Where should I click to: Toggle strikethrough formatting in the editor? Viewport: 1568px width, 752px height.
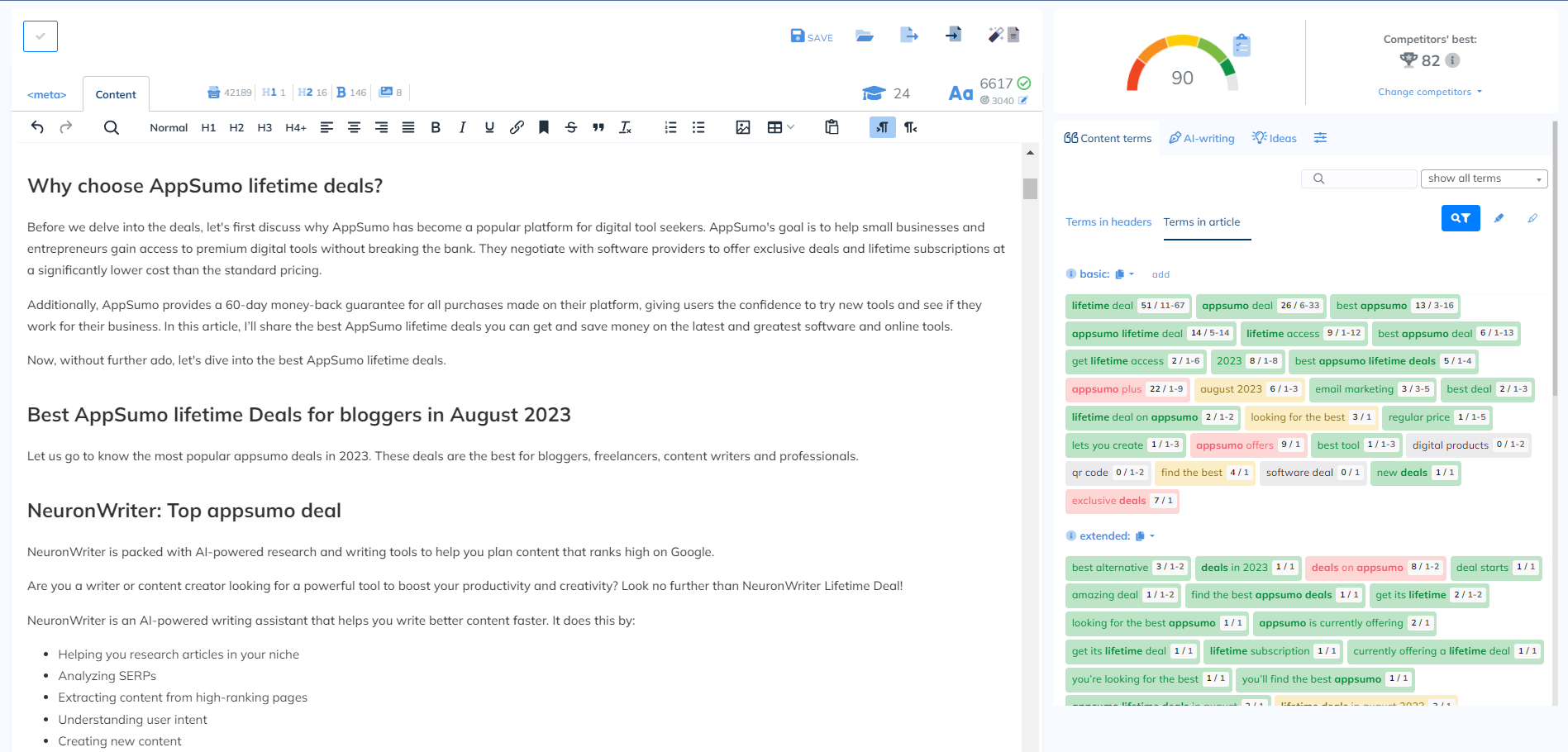[570, 127]
